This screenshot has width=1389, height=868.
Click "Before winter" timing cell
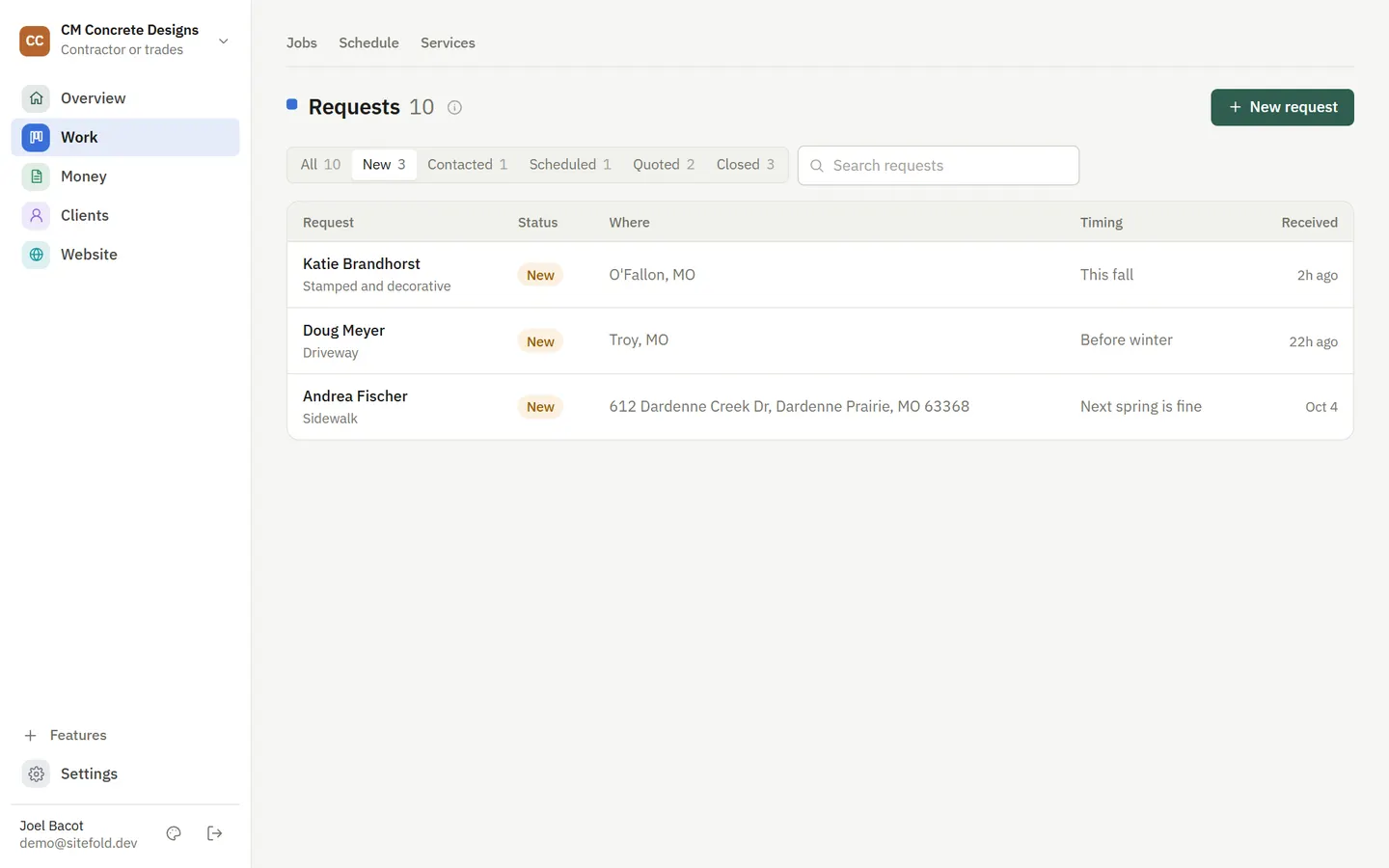(x=1127, y=340)
